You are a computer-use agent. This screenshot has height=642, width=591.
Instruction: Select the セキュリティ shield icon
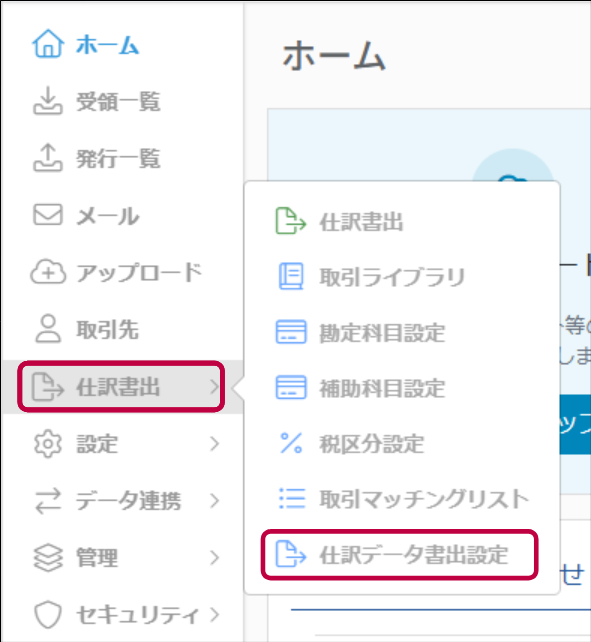click(48, 615)
